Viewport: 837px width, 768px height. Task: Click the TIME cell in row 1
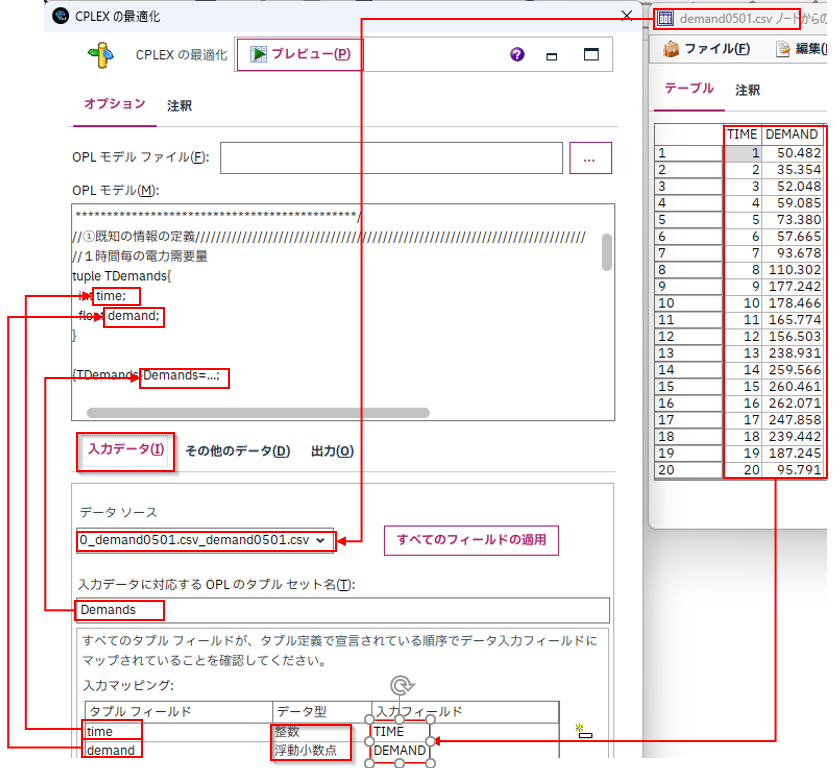pos(743,153)
